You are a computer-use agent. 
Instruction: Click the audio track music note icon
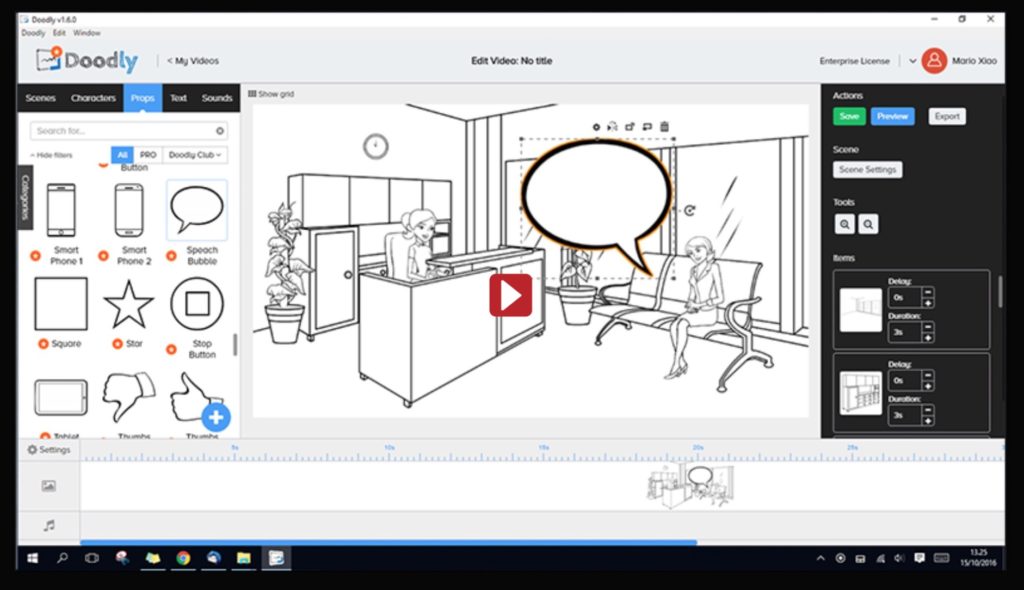pyautogui.click(x=49, y=525)
